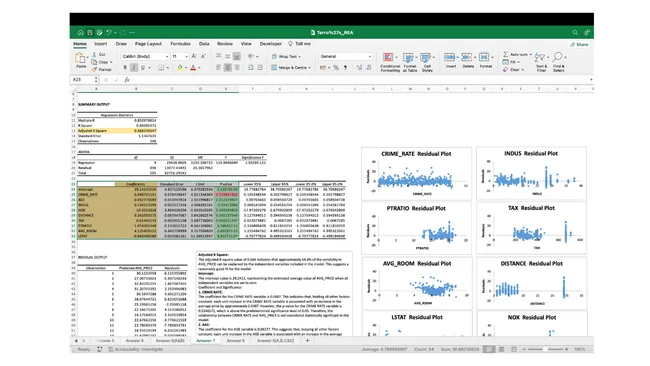This screenshot has height=366, width=650.
Task: Increase indent in the cell
Action: point(260,67)
